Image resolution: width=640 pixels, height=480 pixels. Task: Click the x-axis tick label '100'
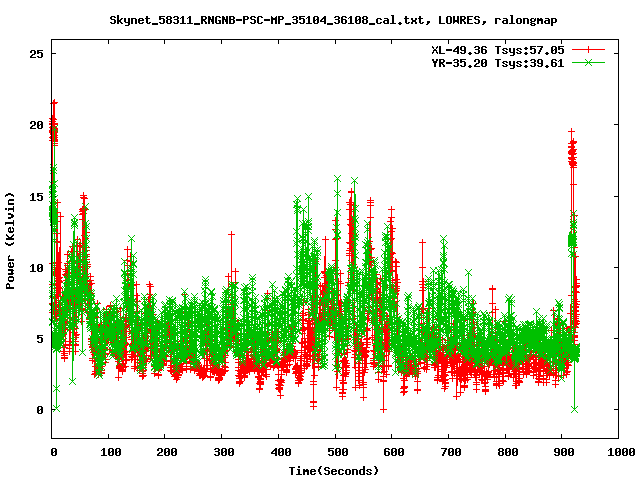(110, 452)
